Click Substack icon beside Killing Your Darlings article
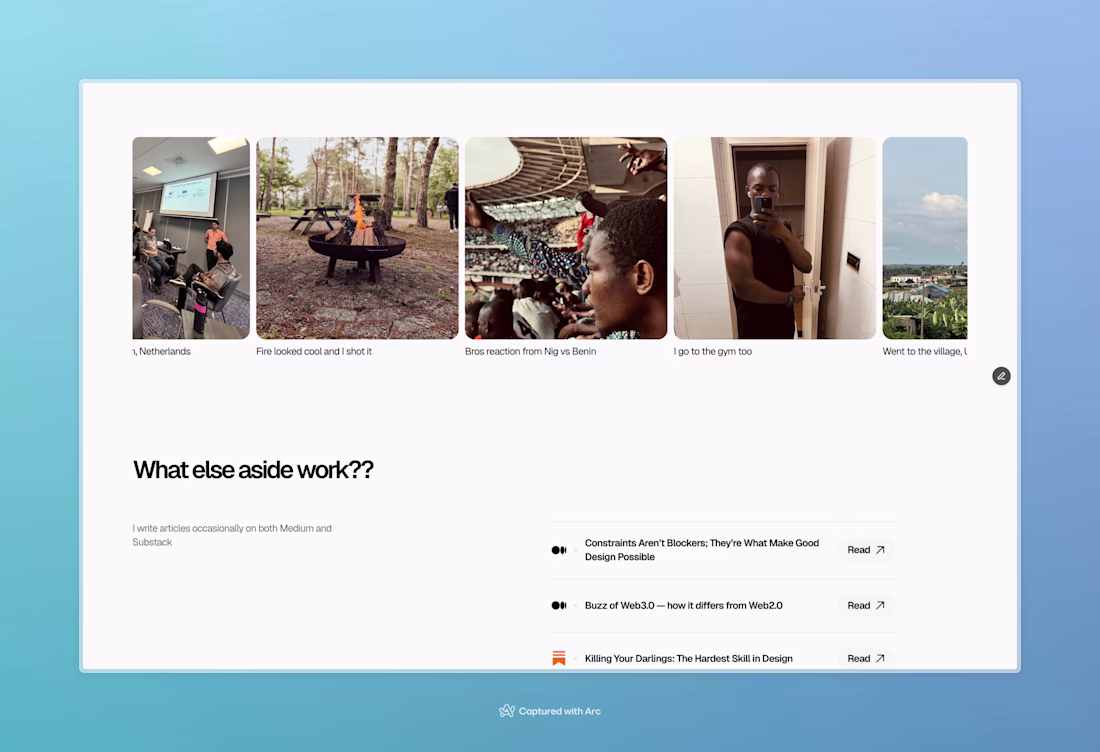Screen dimensions: 1100x752 pyautogui.click(x=558, y=658)
